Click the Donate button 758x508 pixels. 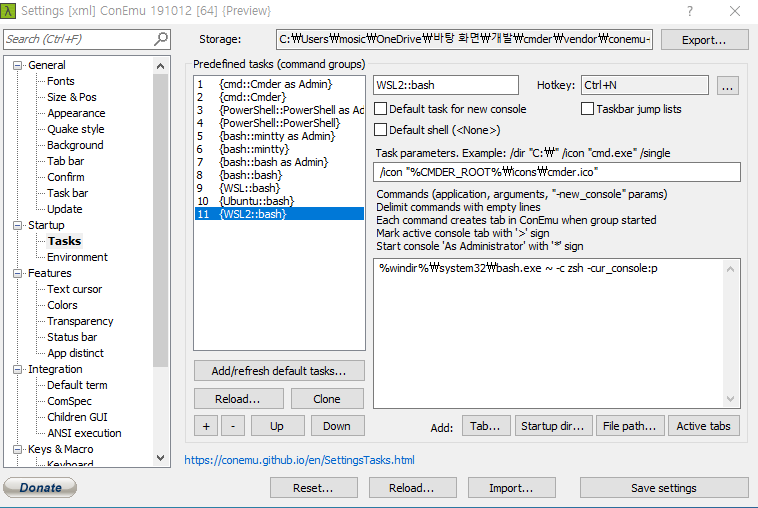40,487
